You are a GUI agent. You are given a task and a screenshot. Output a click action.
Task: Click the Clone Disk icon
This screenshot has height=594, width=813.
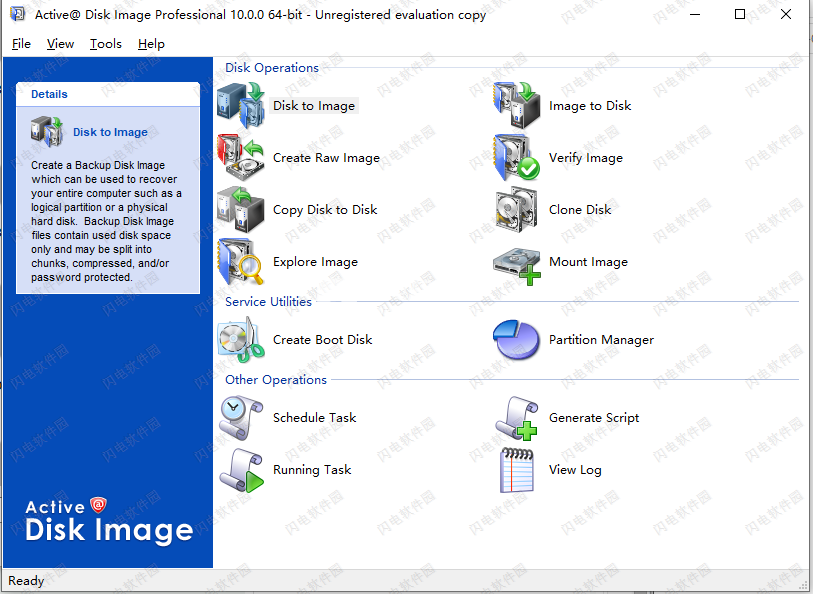pos(517,209)
